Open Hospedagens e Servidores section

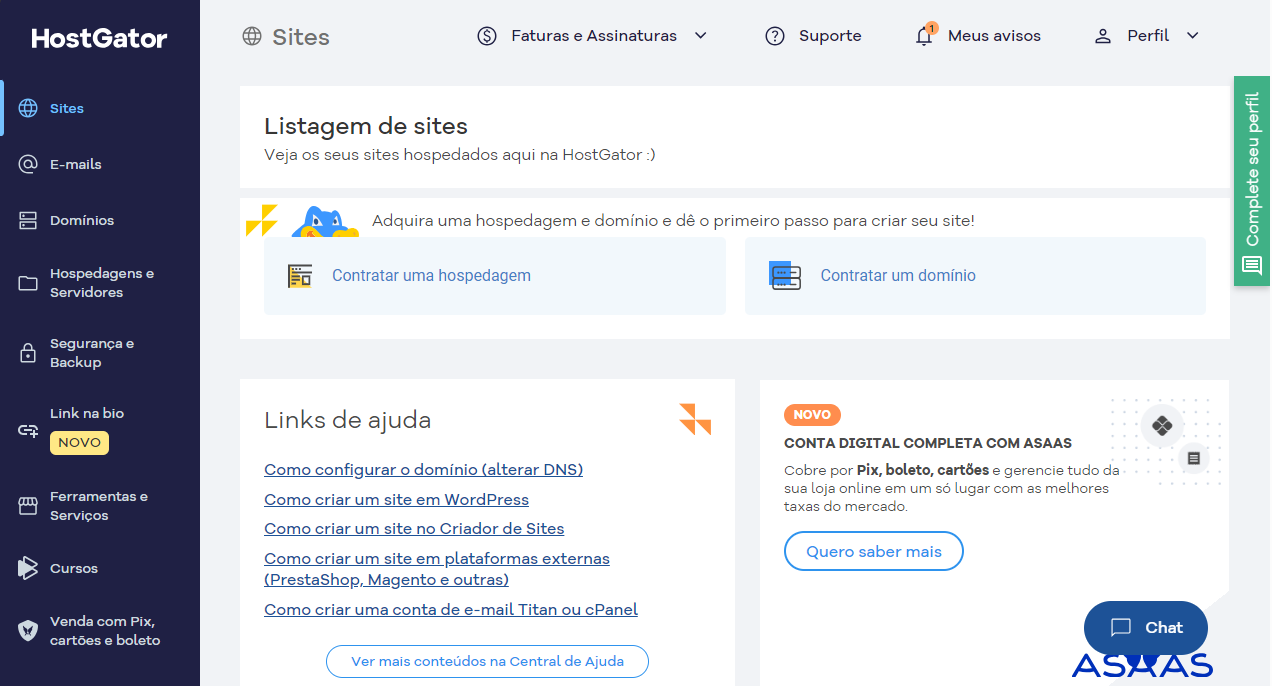(x=100, y=283)
